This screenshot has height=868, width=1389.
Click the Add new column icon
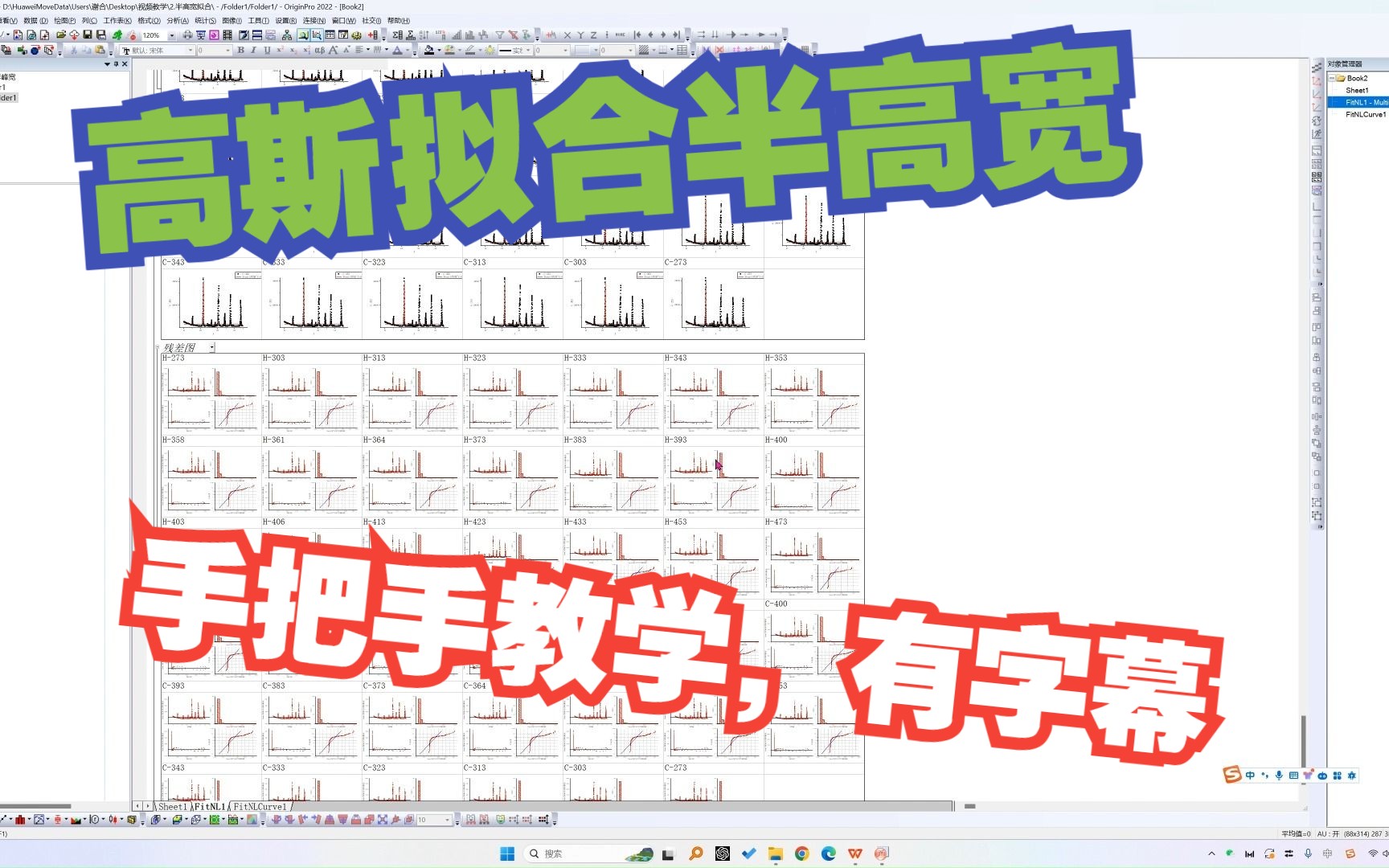[373, 35]
